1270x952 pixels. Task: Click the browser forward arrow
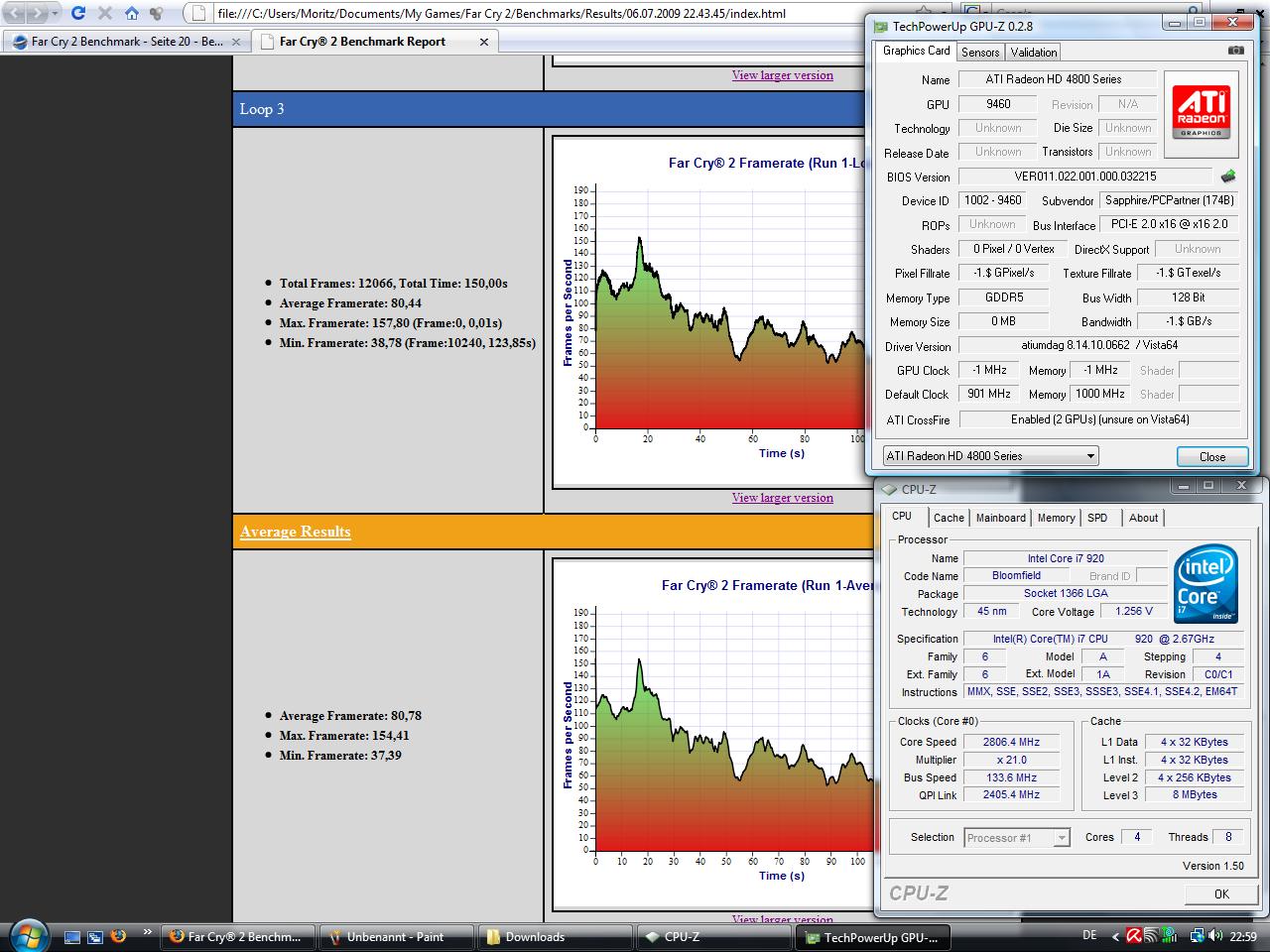(x=36, y=14)
